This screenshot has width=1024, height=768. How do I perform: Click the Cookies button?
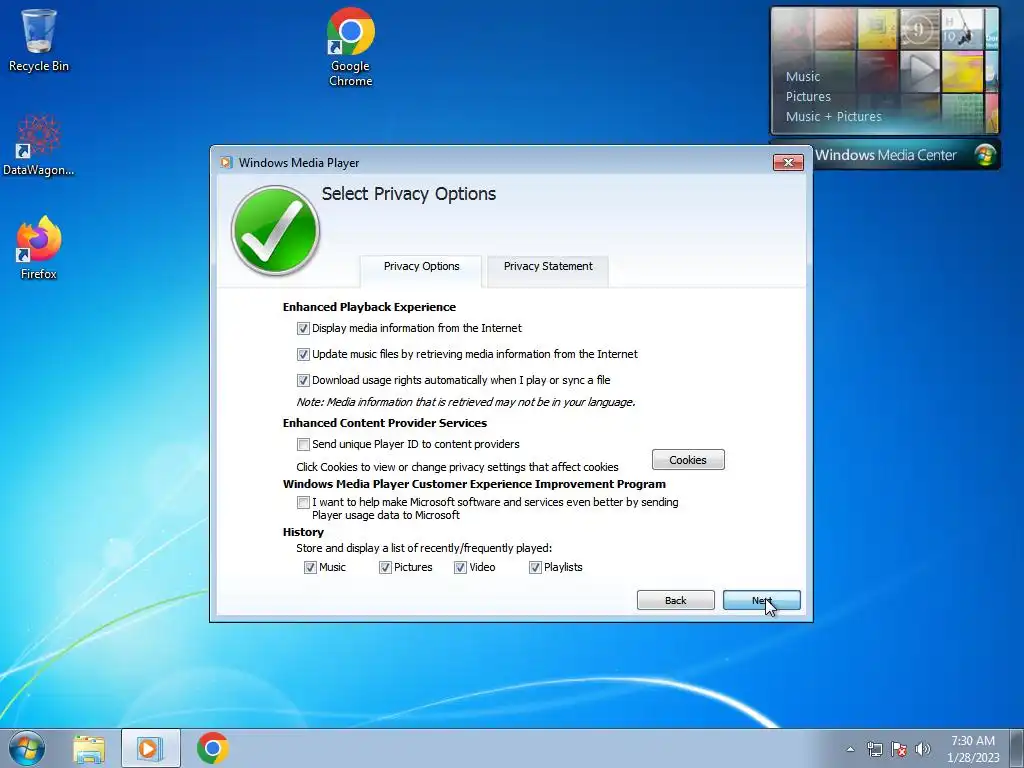pyautogui.click(x=688, y=460)
